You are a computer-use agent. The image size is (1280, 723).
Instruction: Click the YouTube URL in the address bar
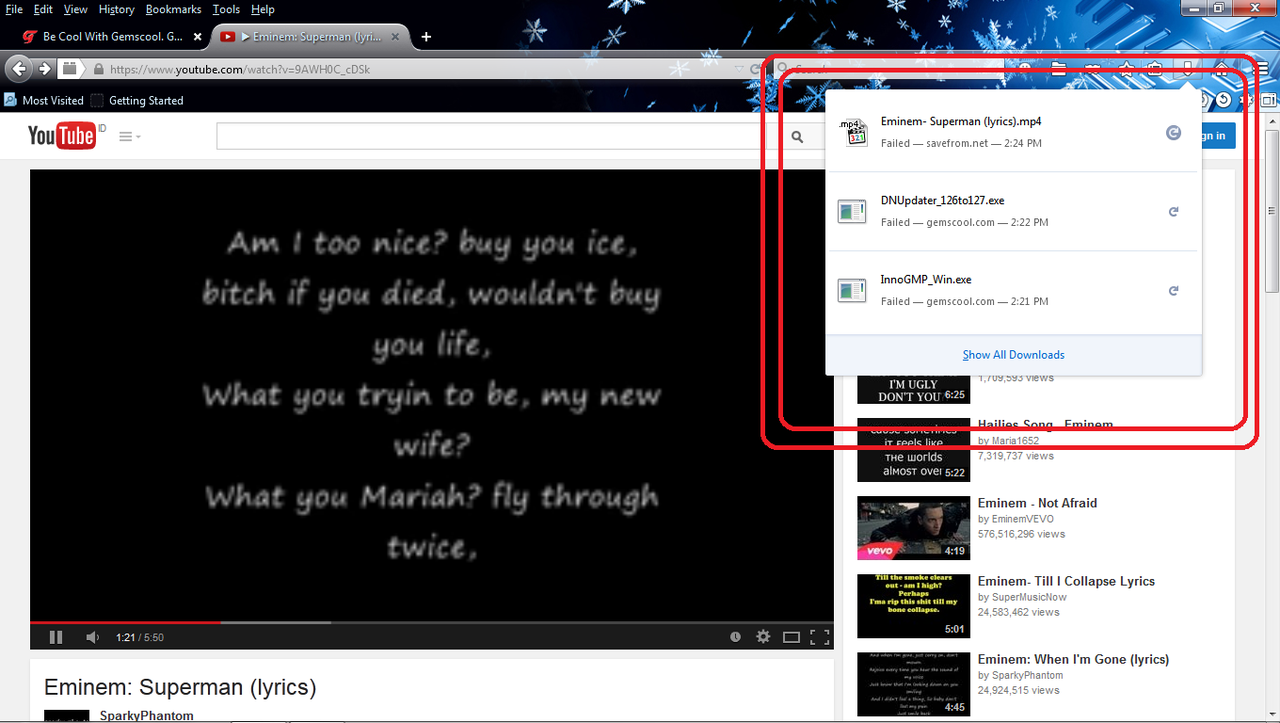[239, 70]
